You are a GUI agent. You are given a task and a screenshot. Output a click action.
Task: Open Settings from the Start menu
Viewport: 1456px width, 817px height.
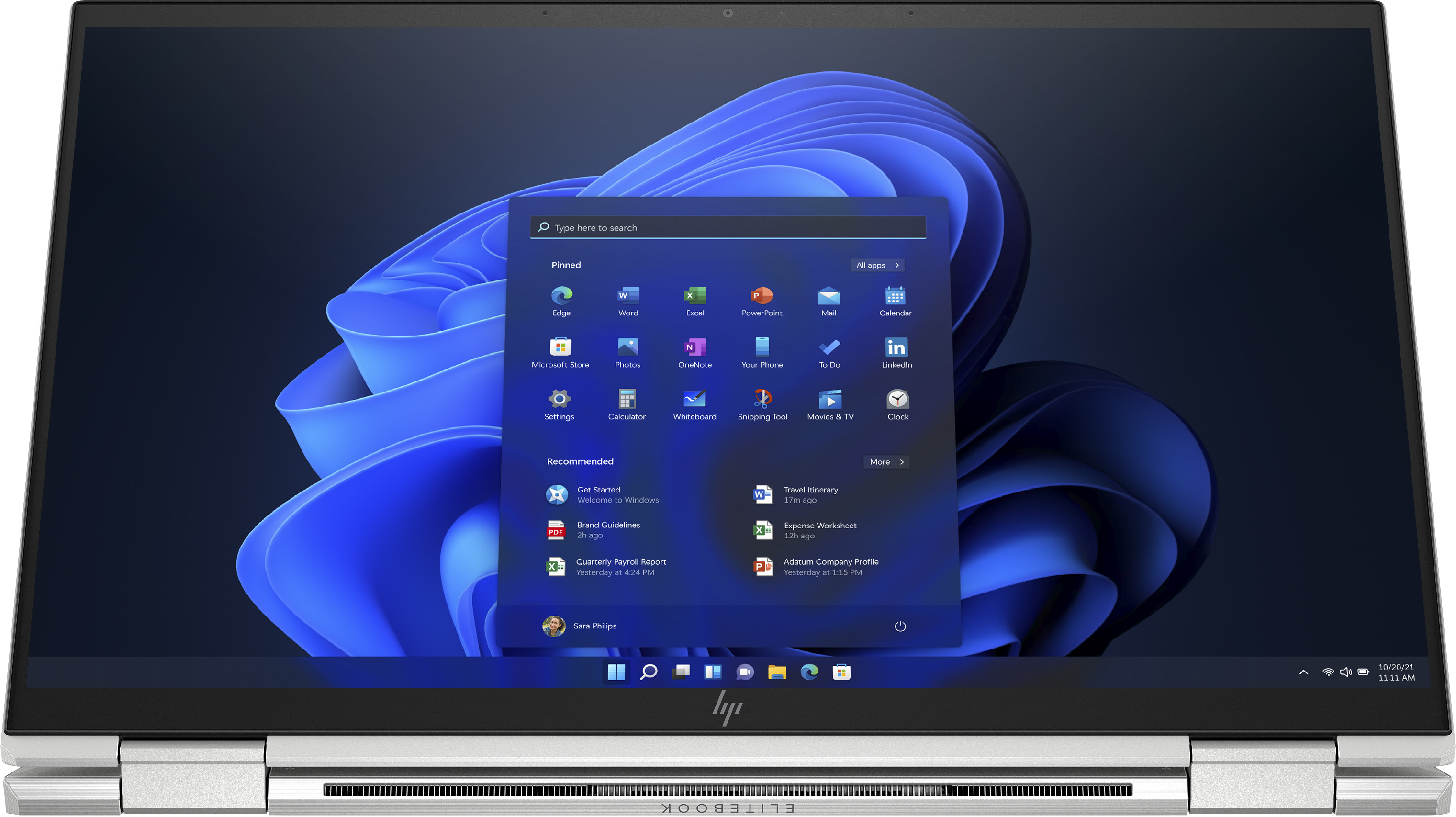559,405
